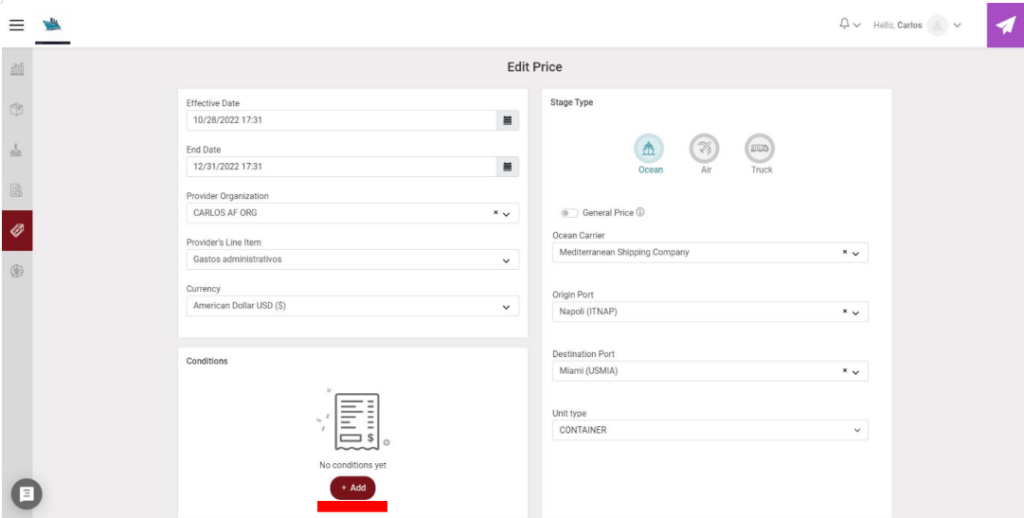This screenshot has width=1024, height=518.
Task: Clear the Ocean Carrier selection
Action: click(844, 252)
